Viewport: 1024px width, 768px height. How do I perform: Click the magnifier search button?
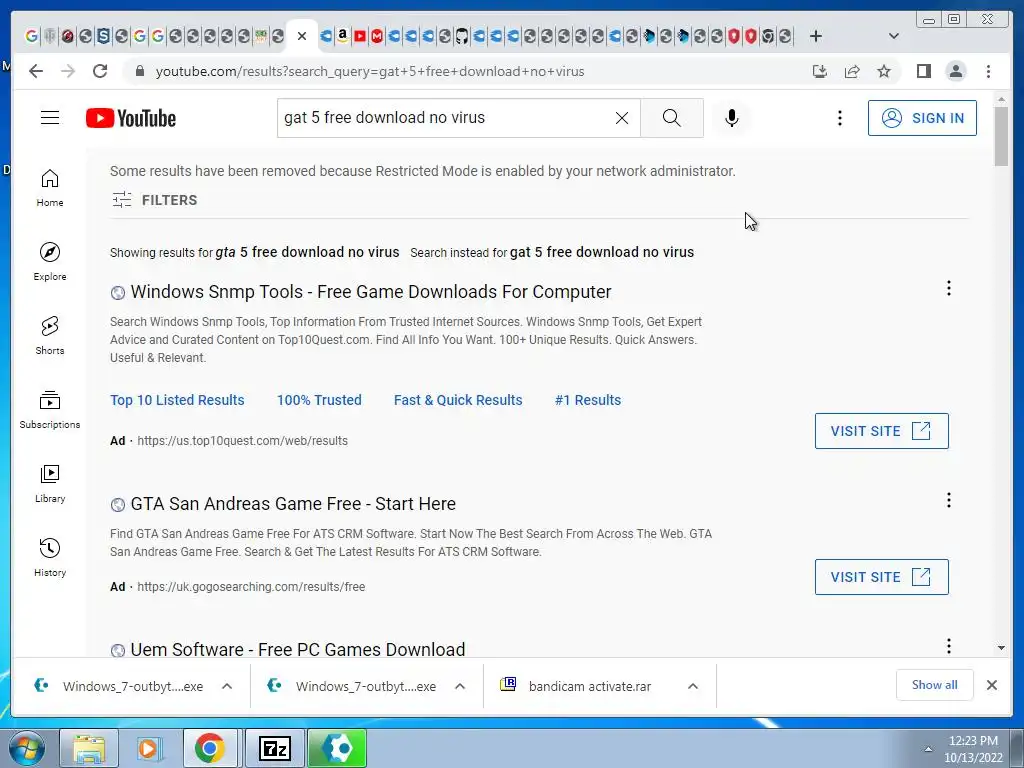pos(671,118)
